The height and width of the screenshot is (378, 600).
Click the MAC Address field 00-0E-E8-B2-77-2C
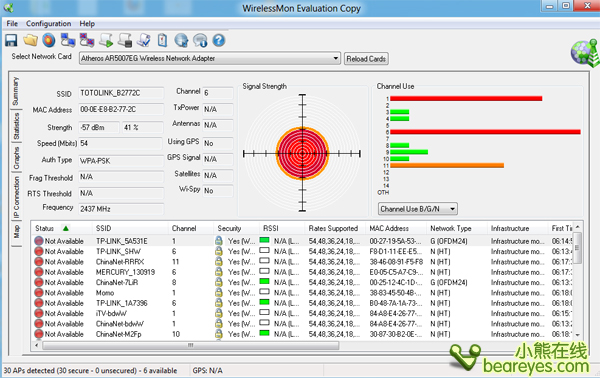[x=121, y=109]
